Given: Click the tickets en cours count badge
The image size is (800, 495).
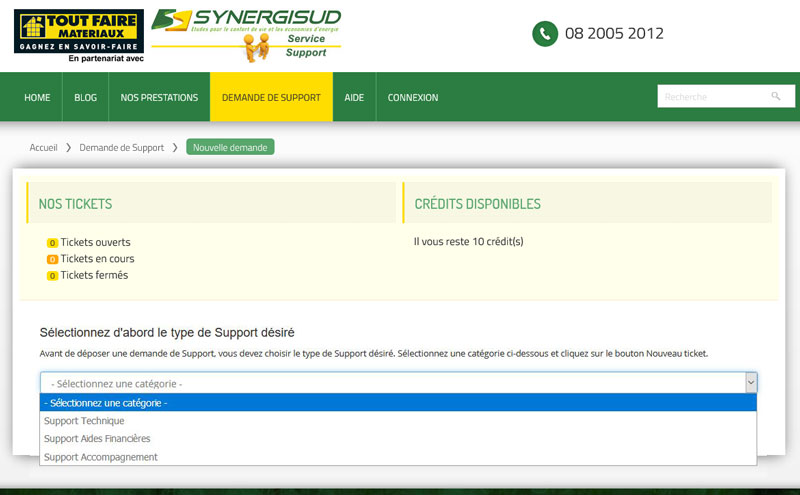Looking at the screenshot, I should [x=52, y=260].
